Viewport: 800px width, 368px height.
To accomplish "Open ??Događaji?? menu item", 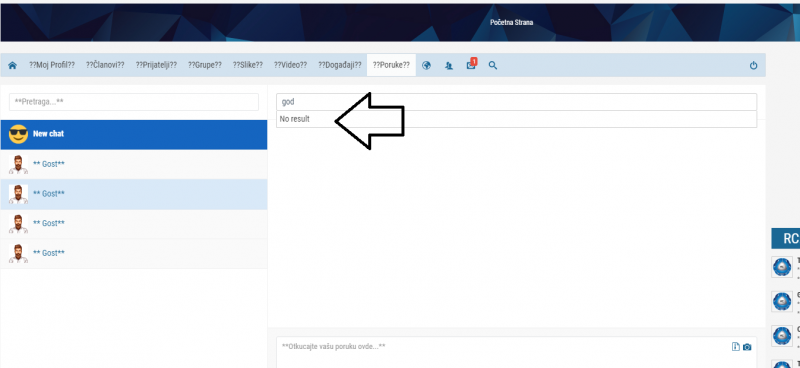I will (x=340, y=65).
